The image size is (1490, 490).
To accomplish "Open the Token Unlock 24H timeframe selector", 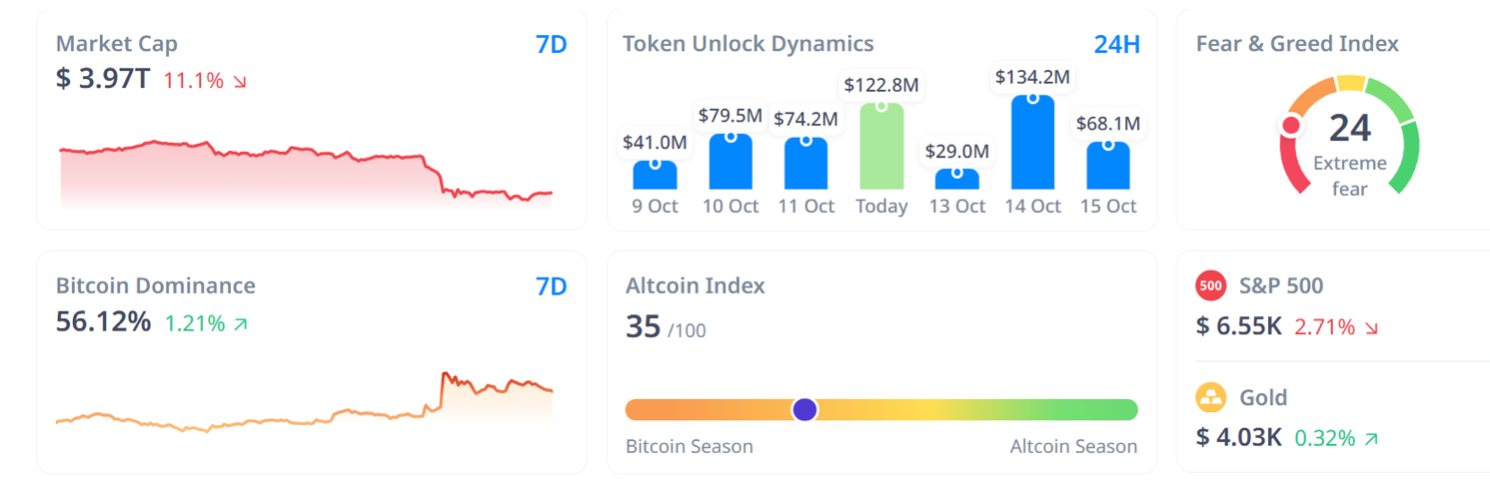I will (1117, 45).
